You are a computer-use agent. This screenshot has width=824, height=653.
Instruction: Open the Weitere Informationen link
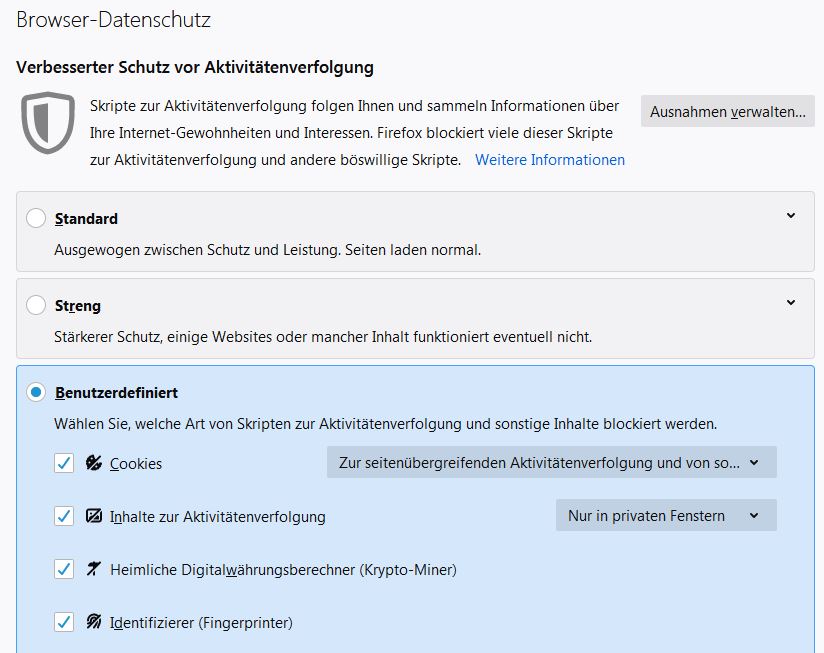[x=550, y=160]
